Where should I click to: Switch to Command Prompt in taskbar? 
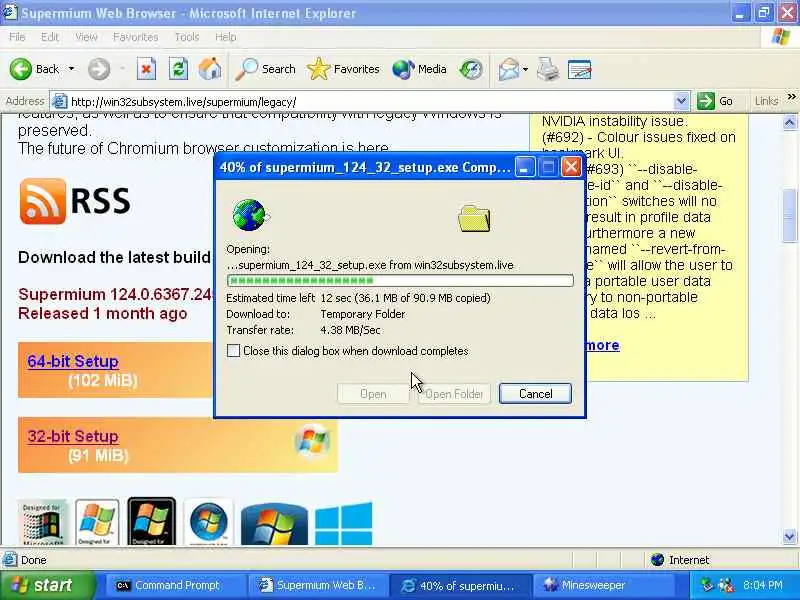click(x=176, y=585)
